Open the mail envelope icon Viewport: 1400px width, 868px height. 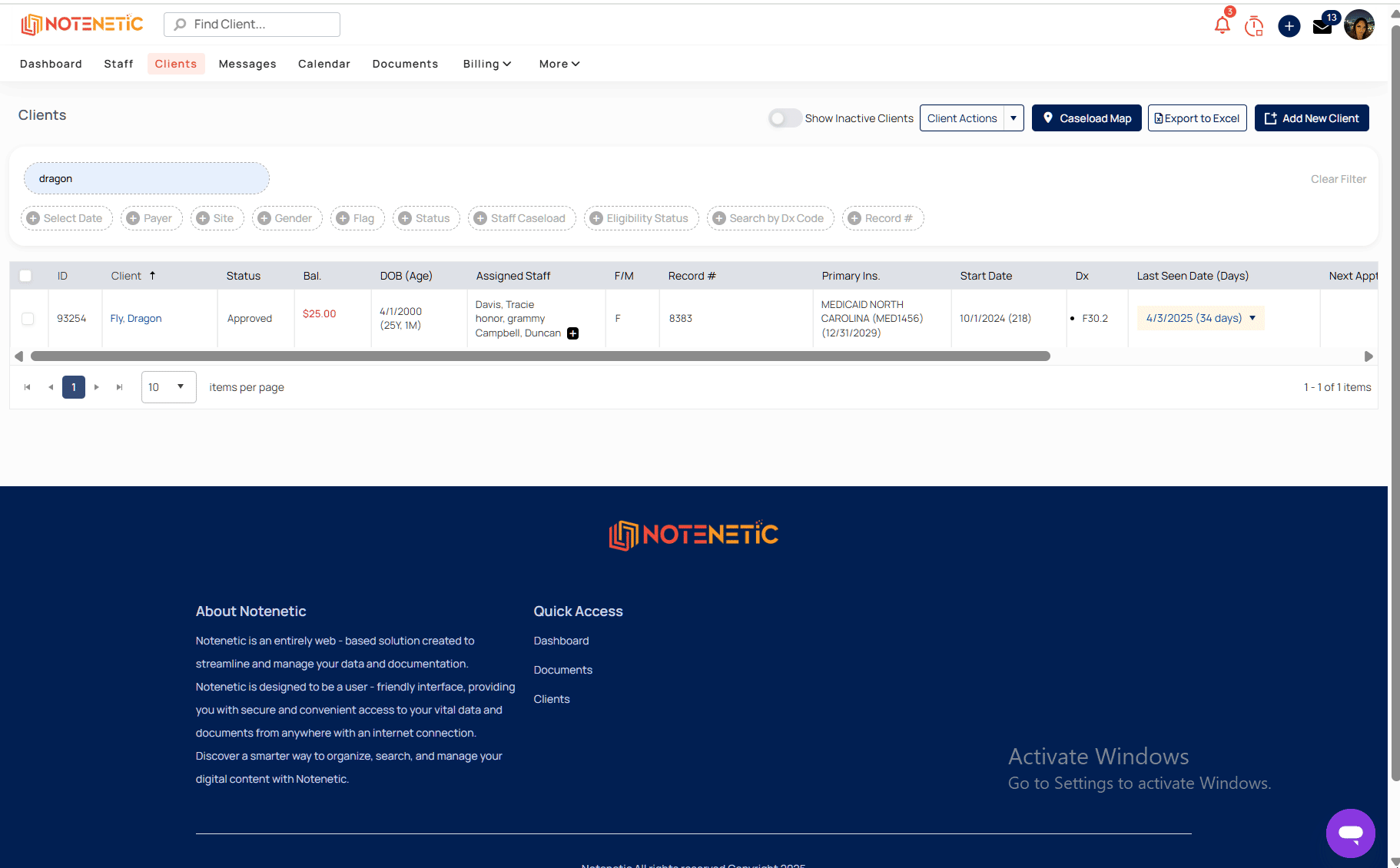point(1322,27)
